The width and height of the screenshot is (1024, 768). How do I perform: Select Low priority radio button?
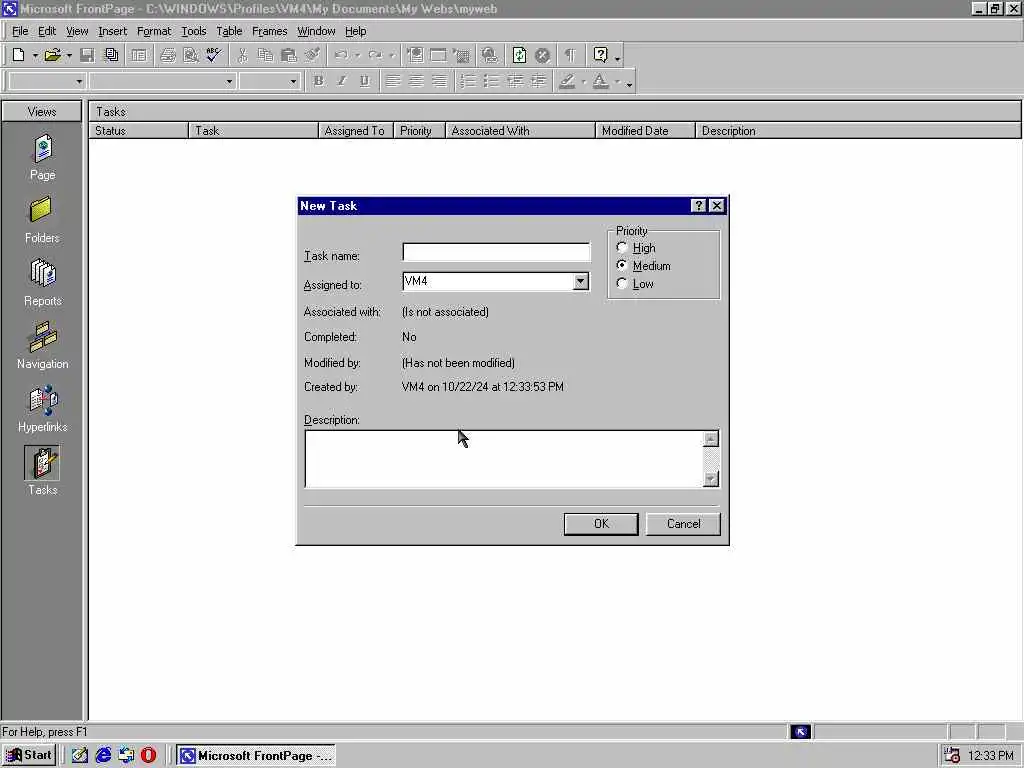tap(622, 283)
